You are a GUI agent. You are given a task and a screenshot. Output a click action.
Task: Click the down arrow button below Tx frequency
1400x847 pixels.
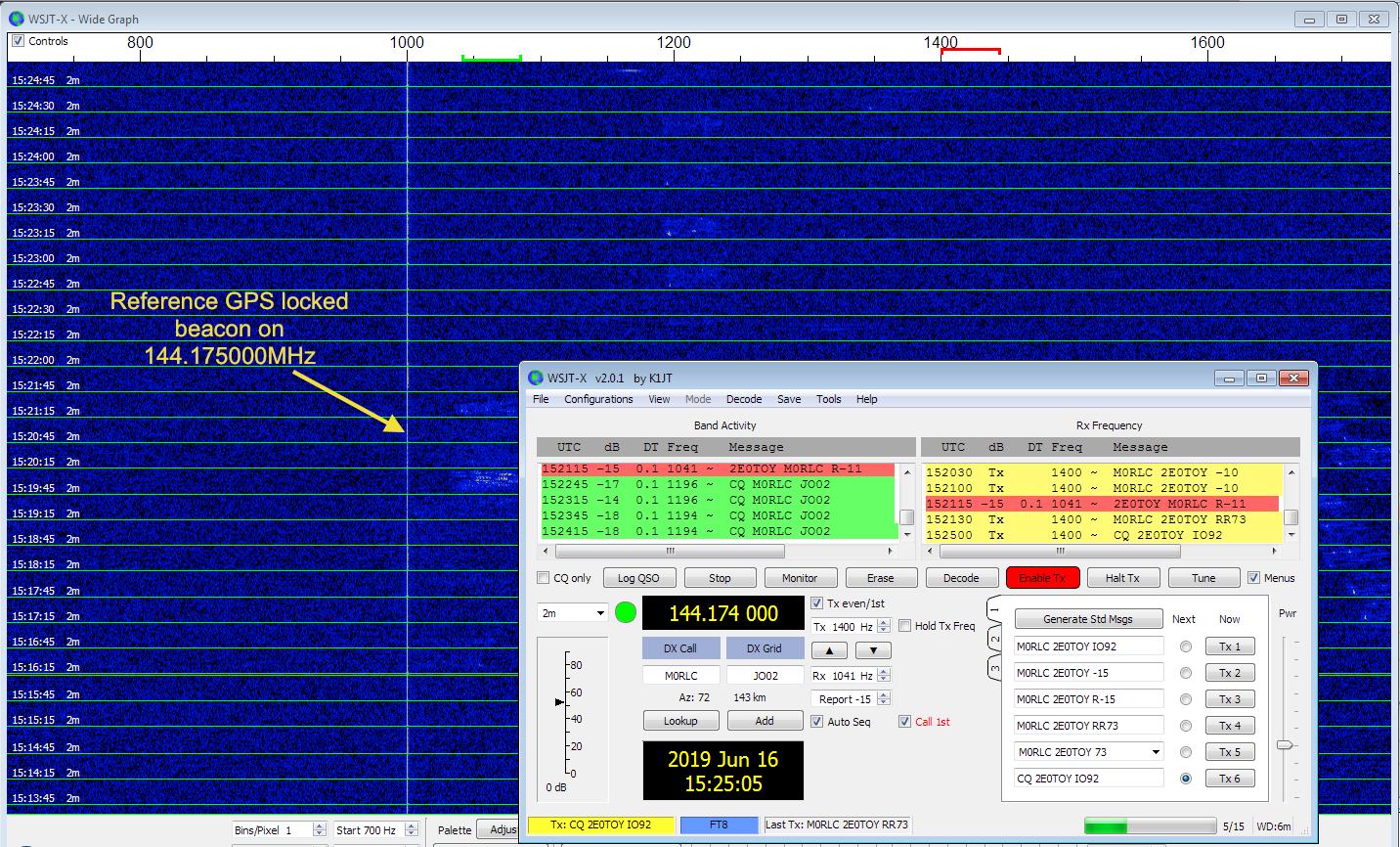point(873,650)
